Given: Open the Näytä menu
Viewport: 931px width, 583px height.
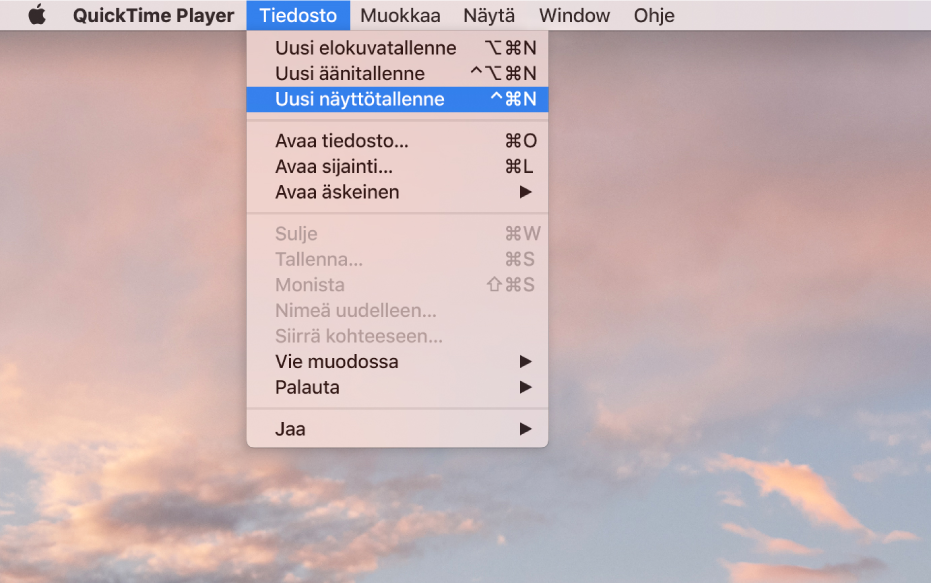Looking at the screenshot, I should point(489,15).
